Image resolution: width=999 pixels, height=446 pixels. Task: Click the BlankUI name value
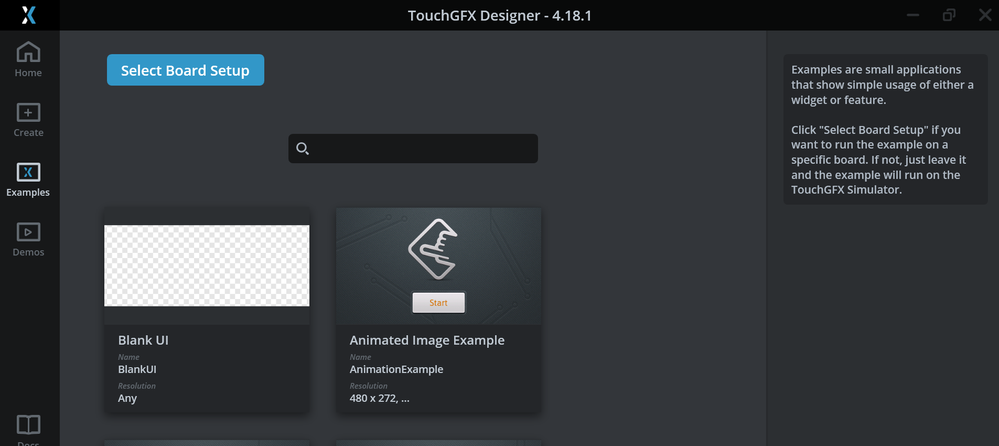click(137, 370)
